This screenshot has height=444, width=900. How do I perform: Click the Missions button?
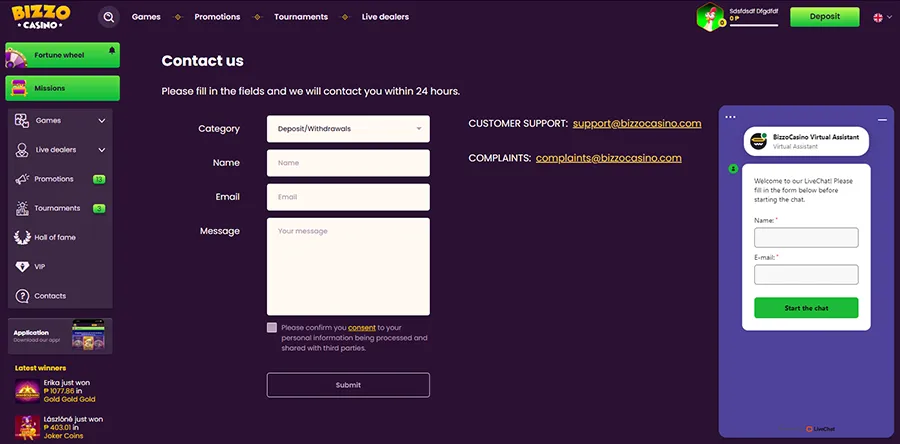[x=63, y=88]
